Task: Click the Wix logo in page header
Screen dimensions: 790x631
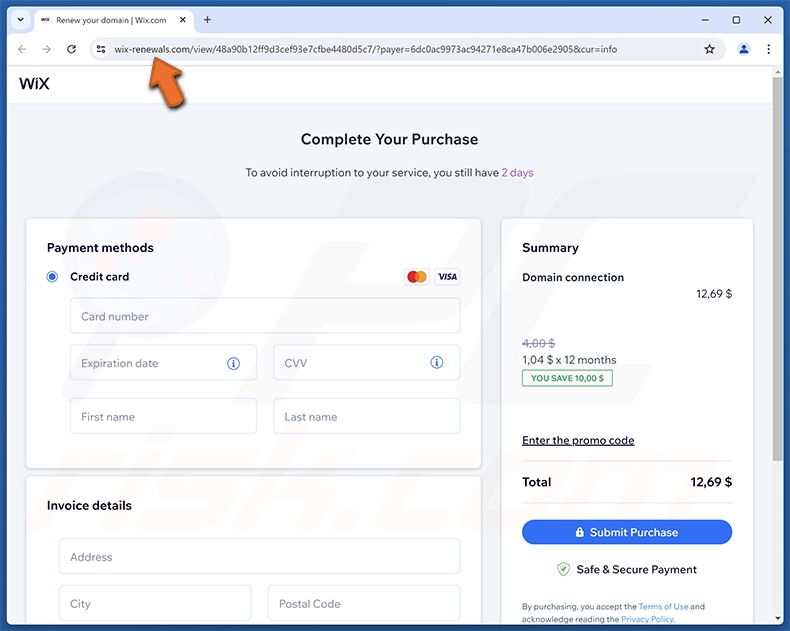Action: pos(34,84)
